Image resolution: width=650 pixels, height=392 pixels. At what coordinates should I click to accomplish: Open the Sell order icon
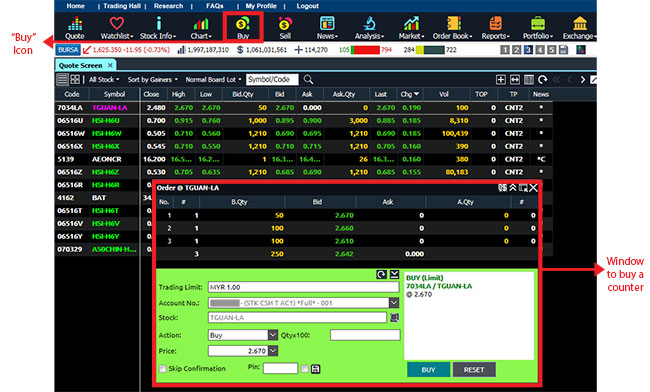[x=285, y=27]
